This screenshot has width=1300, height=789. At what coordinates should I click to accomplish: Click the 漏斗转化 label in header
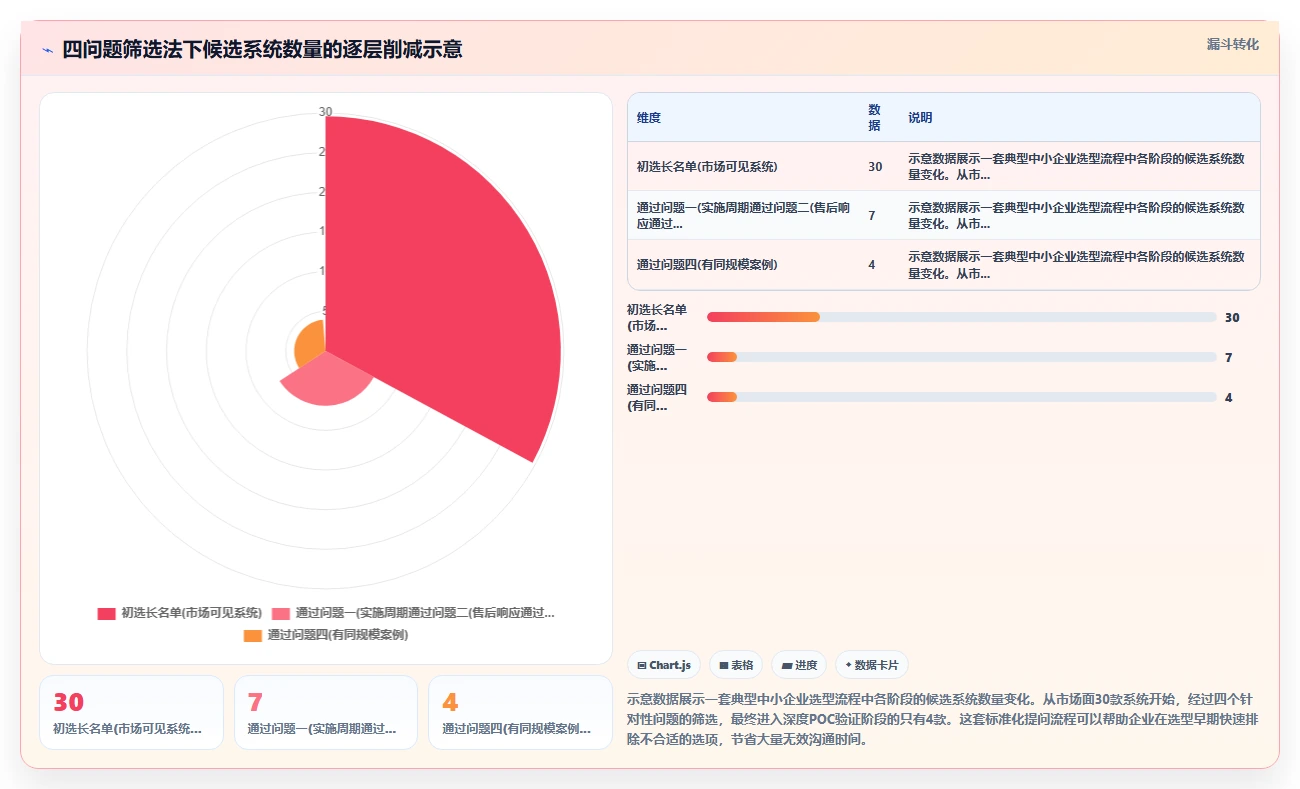[1232, 44]
